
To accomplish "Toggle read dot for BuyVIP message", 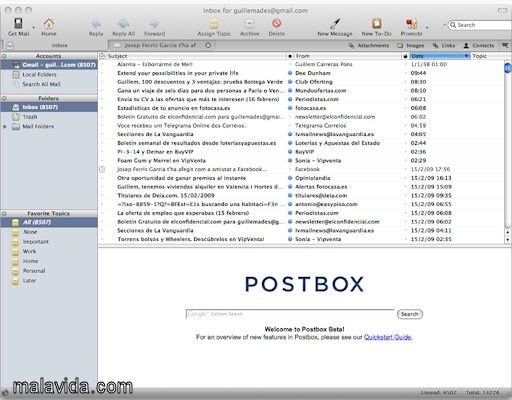I will (290, 152).
